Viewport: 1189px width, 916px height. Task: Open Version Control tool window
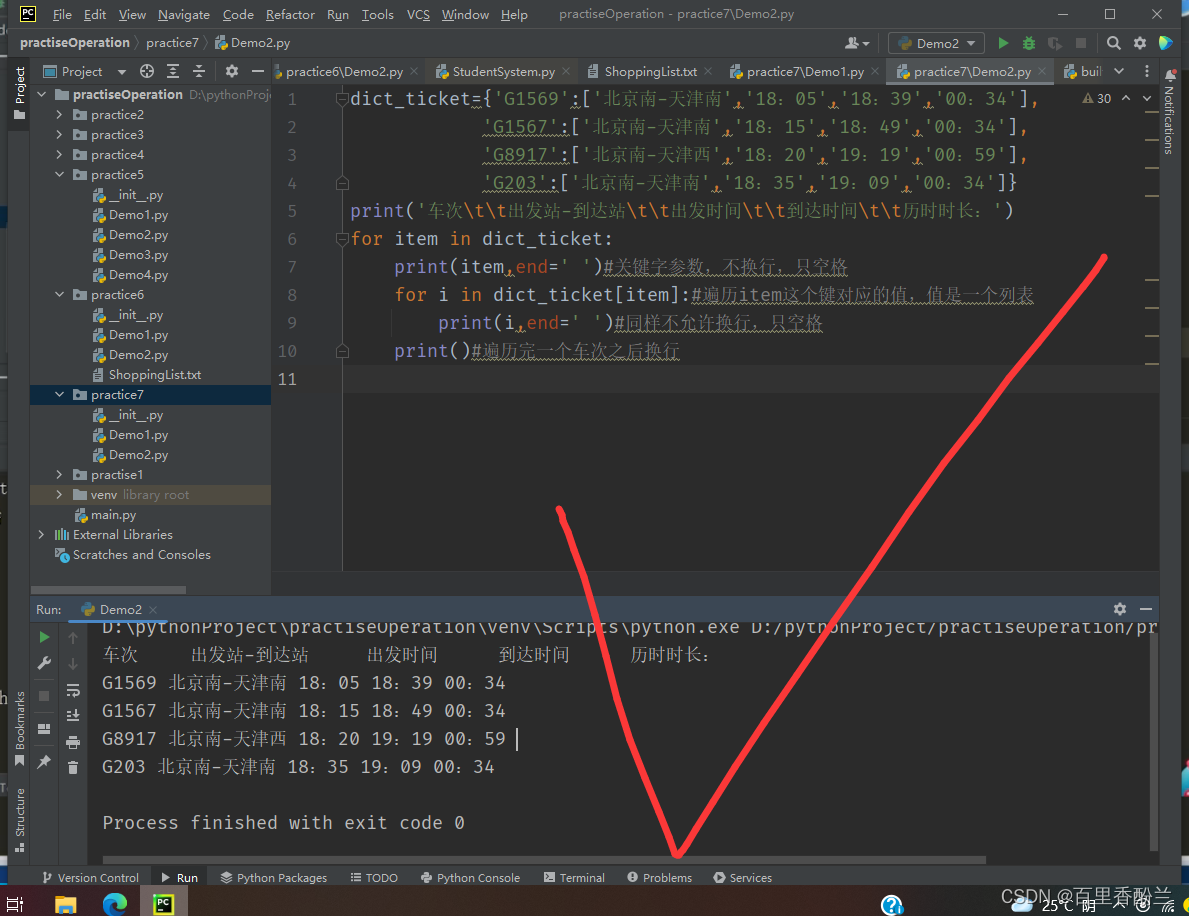point(90,877)
